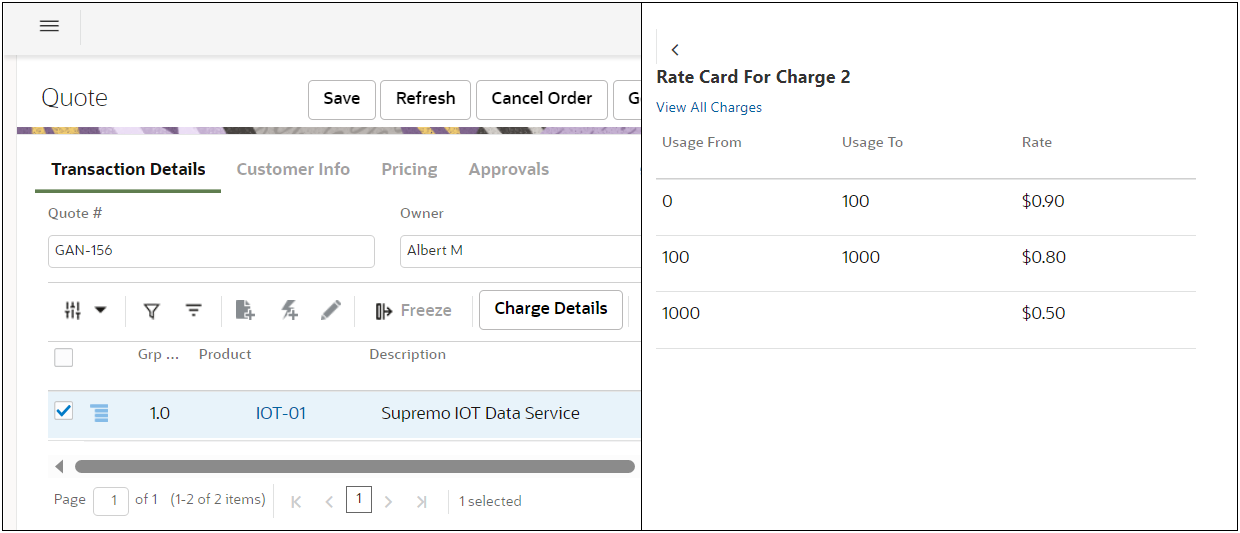
Task: Switch to the Customer Info tab
Action: [x=293, y=169]
